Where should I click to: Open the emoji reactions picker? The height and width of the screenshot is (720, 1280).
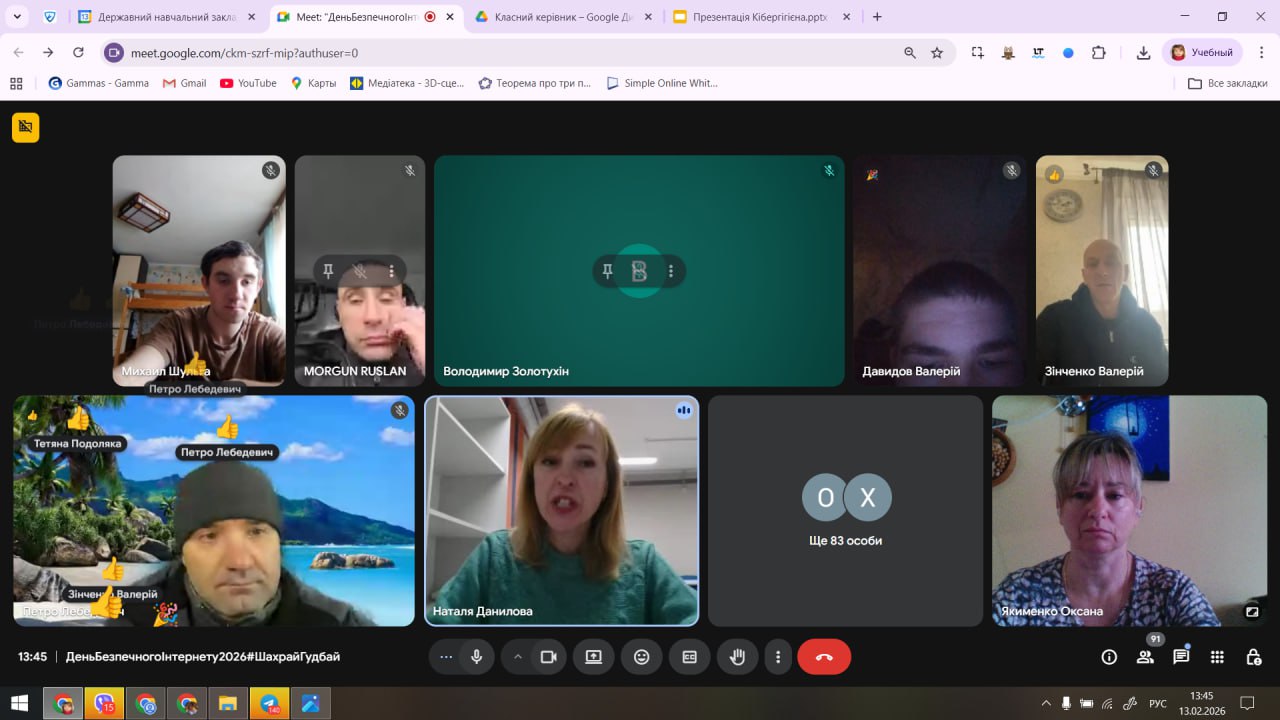pyautogui.click(x=642, y=657)
